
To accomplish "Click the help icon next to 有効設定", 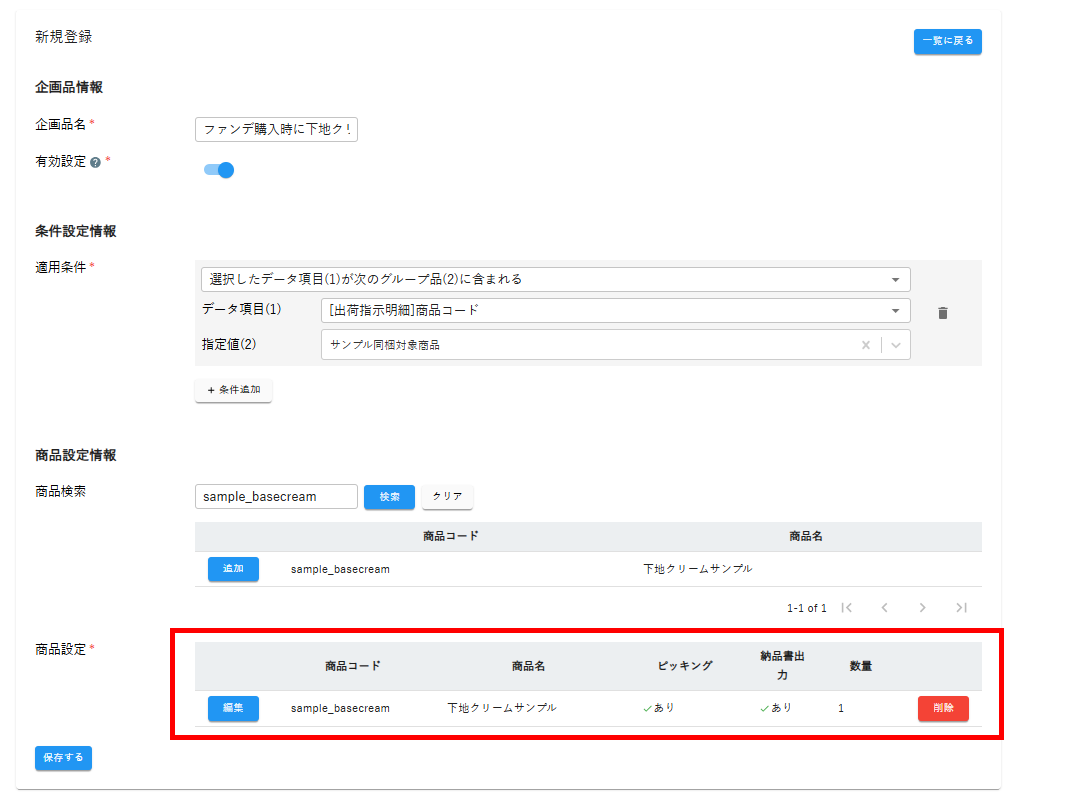I will click(95, 162).
